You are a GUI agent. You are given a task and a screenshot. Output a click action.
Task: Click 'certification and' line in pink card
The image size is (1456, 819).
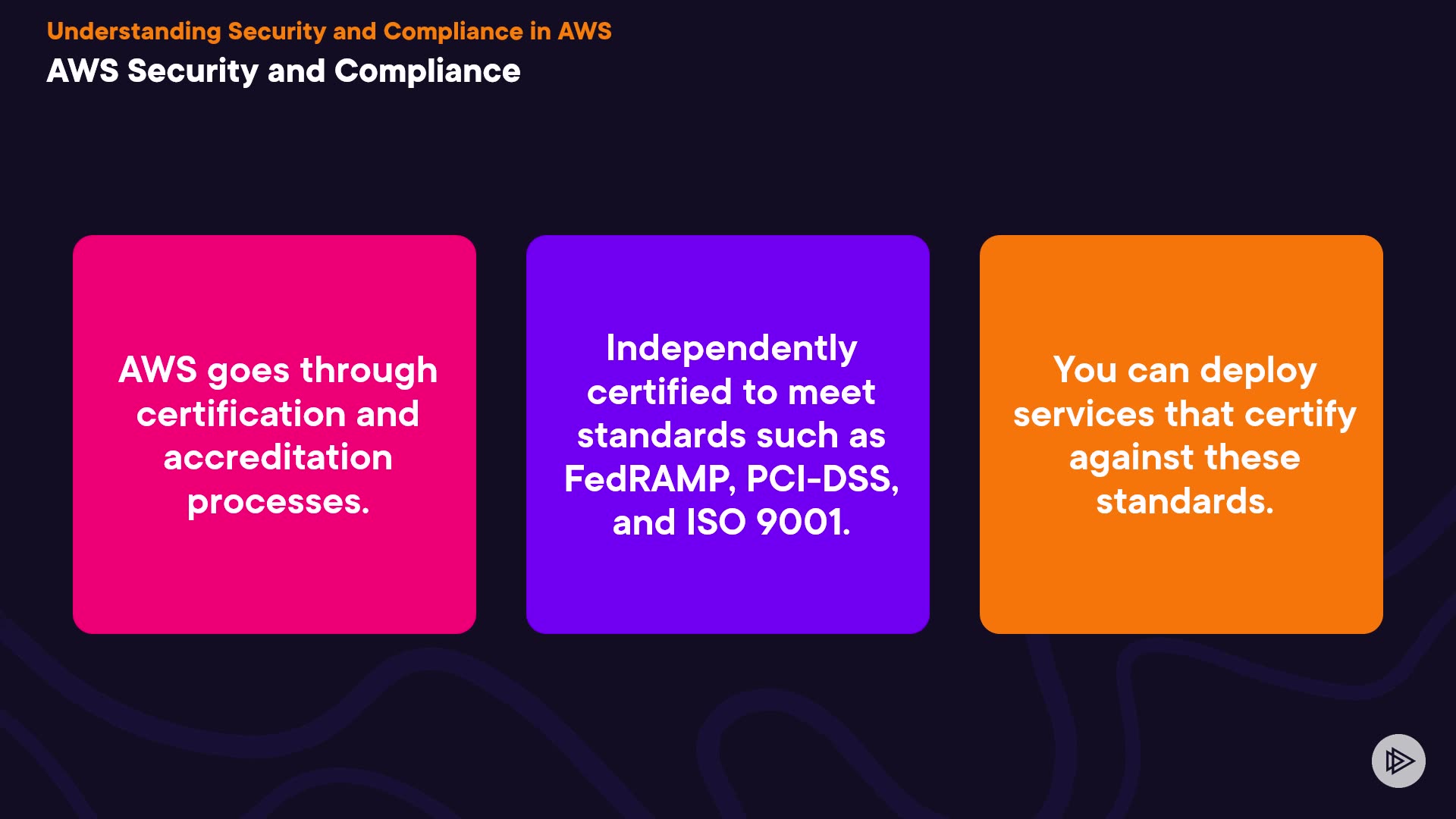(x=278, y=414)
